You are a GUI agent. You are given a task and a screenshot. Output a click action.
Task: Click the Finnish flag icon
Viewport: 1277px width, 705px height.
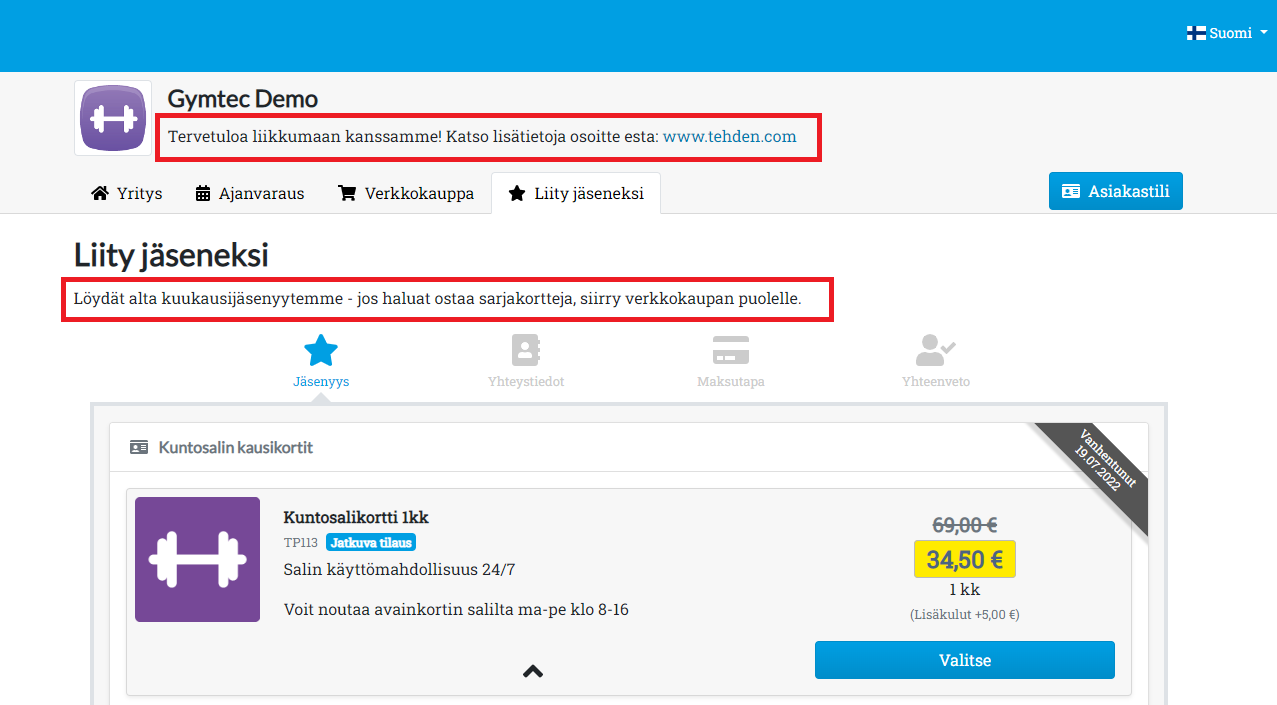[x=1196, y=33]
